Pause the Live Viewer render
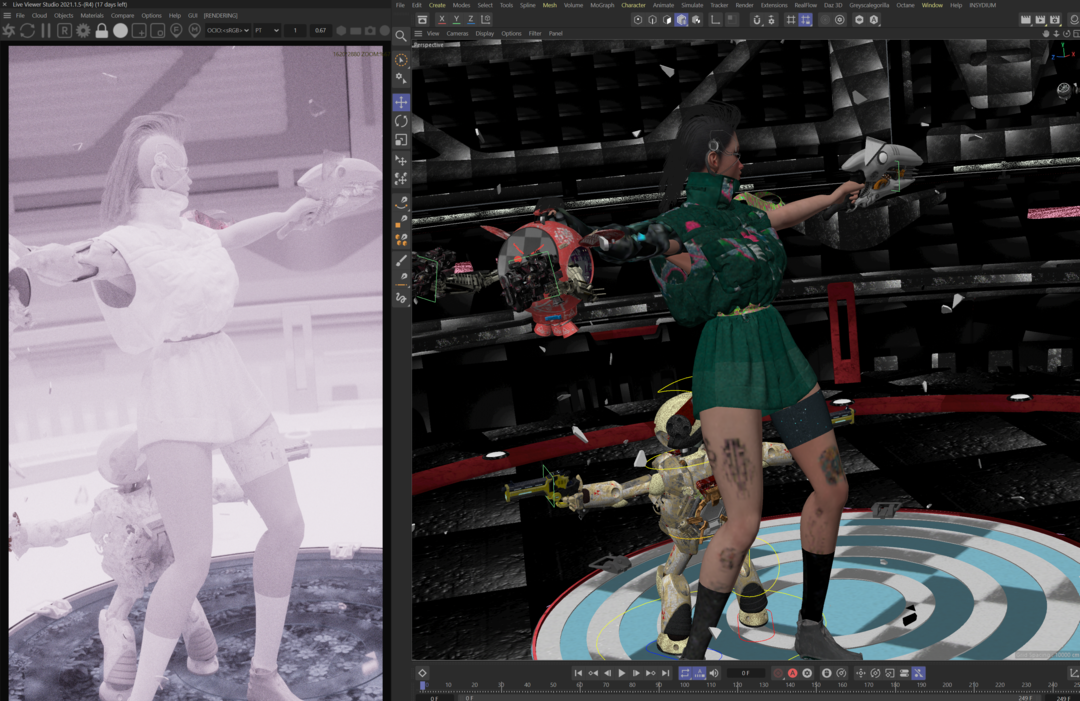 (x=45, y=30)
